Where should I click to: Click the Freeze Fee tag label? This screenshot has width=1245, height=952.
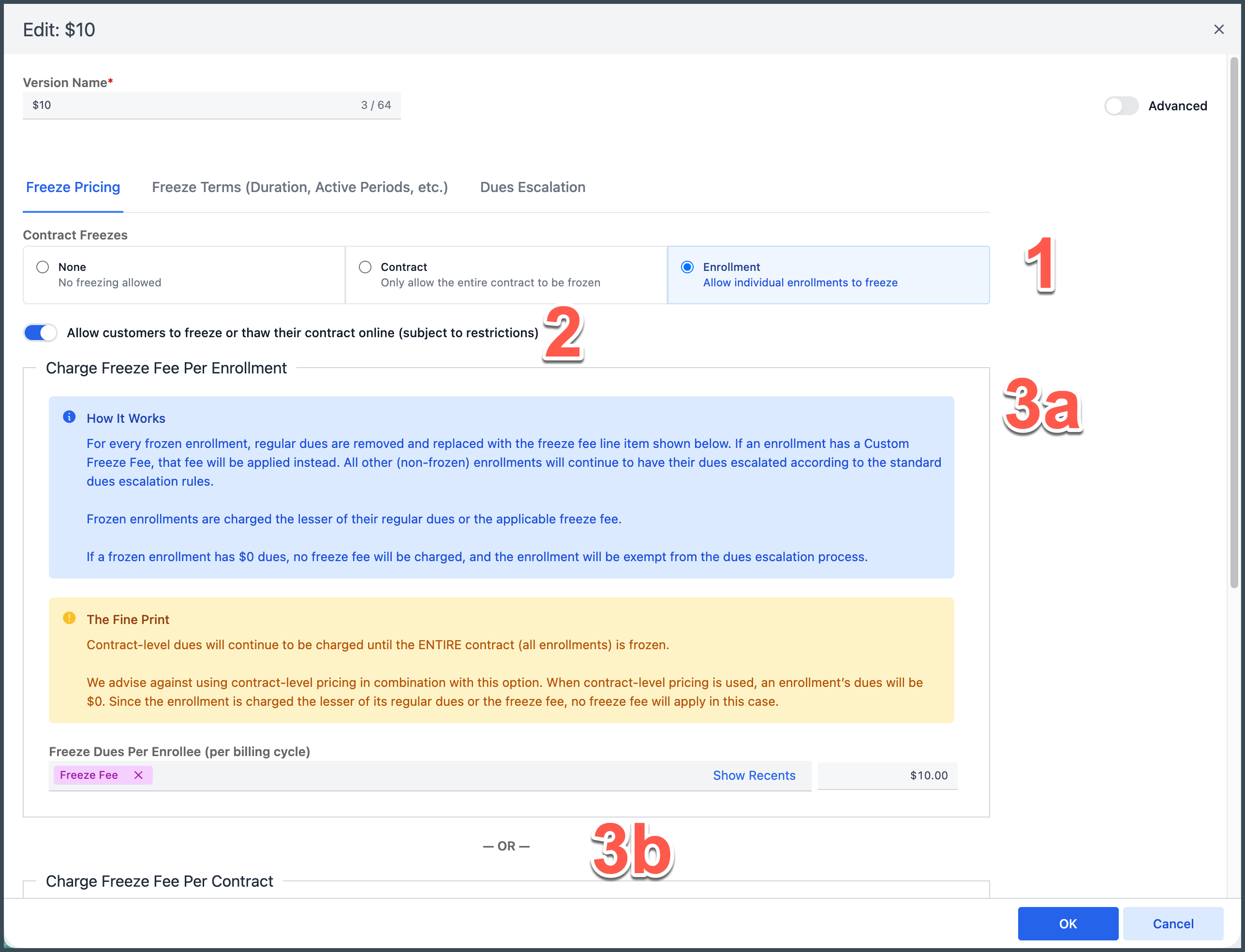click(x=89, y=774)
